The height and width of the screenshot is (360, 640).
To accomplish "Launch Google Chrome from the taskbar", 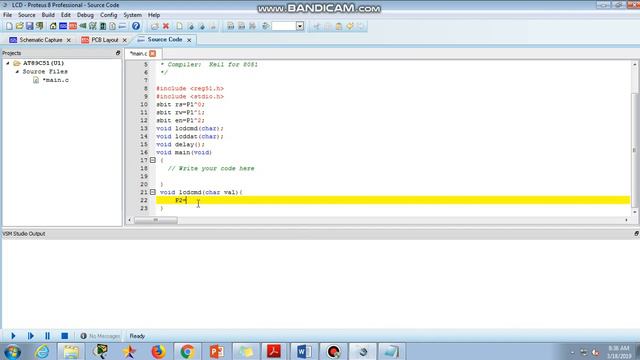I will click(187, 352).
